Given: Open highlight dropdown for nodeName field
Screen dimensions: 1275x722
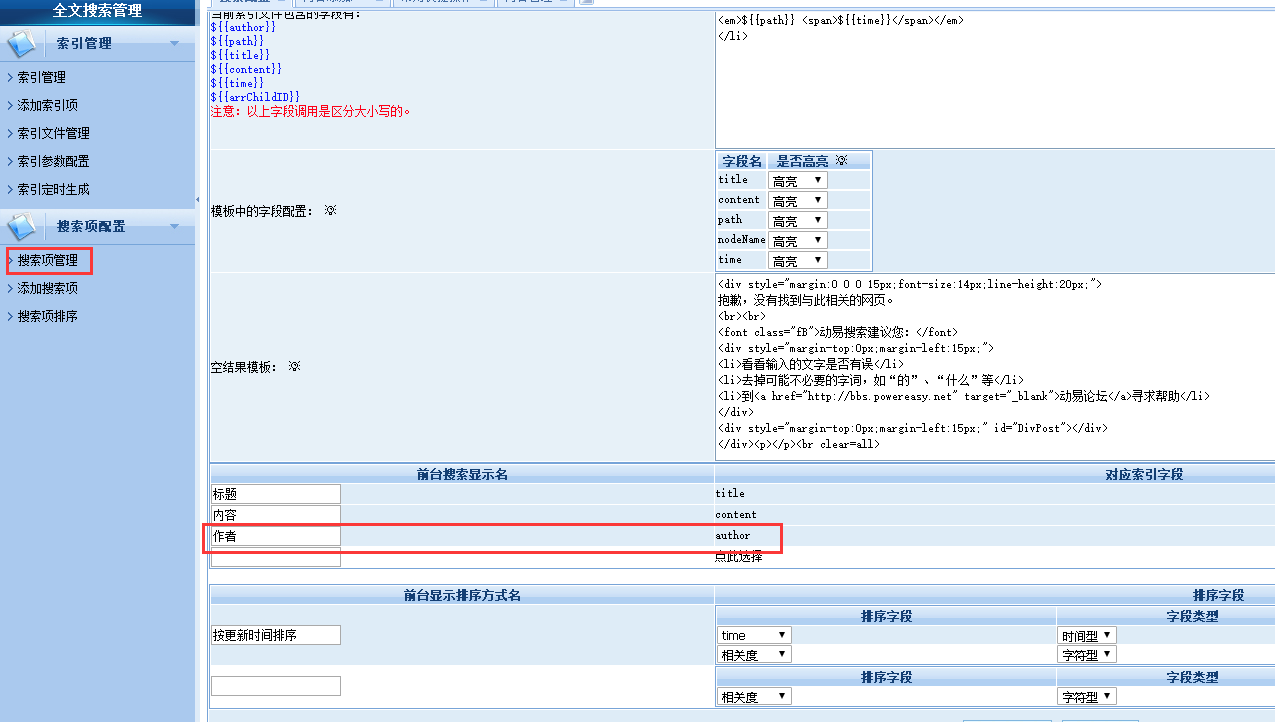Looking at the screenshot, I should pyautogui.click(x=797, y=240).
